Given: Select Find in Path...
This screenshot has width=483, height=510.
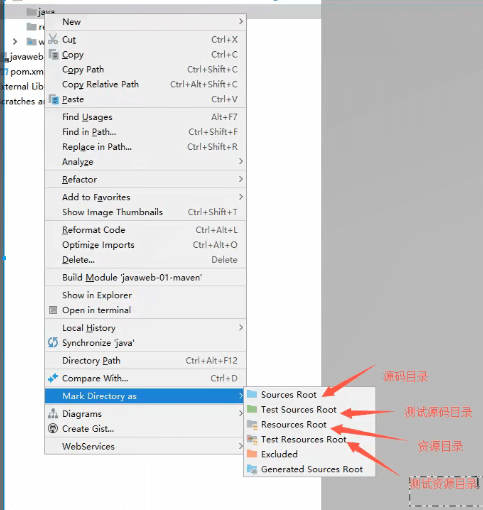Looking at the screenshot, I should point(145,132).
